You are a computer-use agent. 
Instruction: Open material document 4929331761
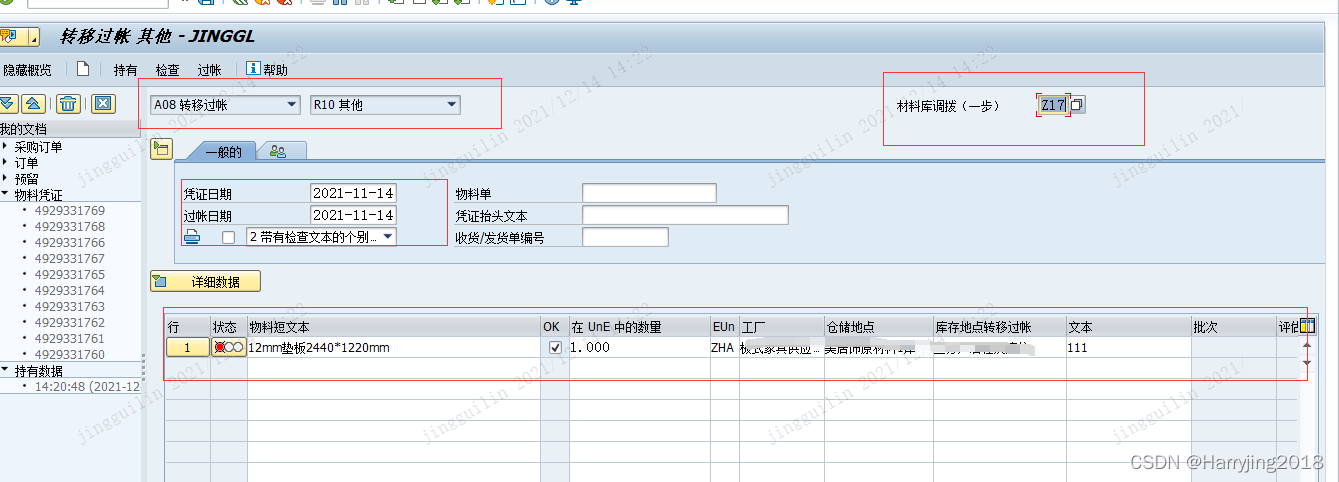[69, 338]
